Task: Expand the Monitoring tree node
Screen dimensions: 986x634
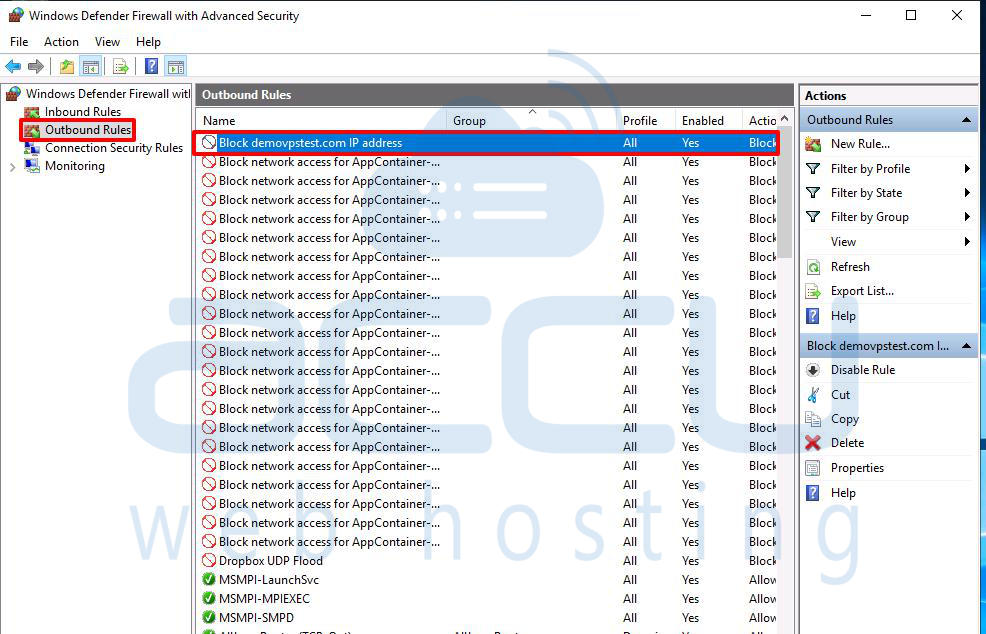Action: [12, 166]
